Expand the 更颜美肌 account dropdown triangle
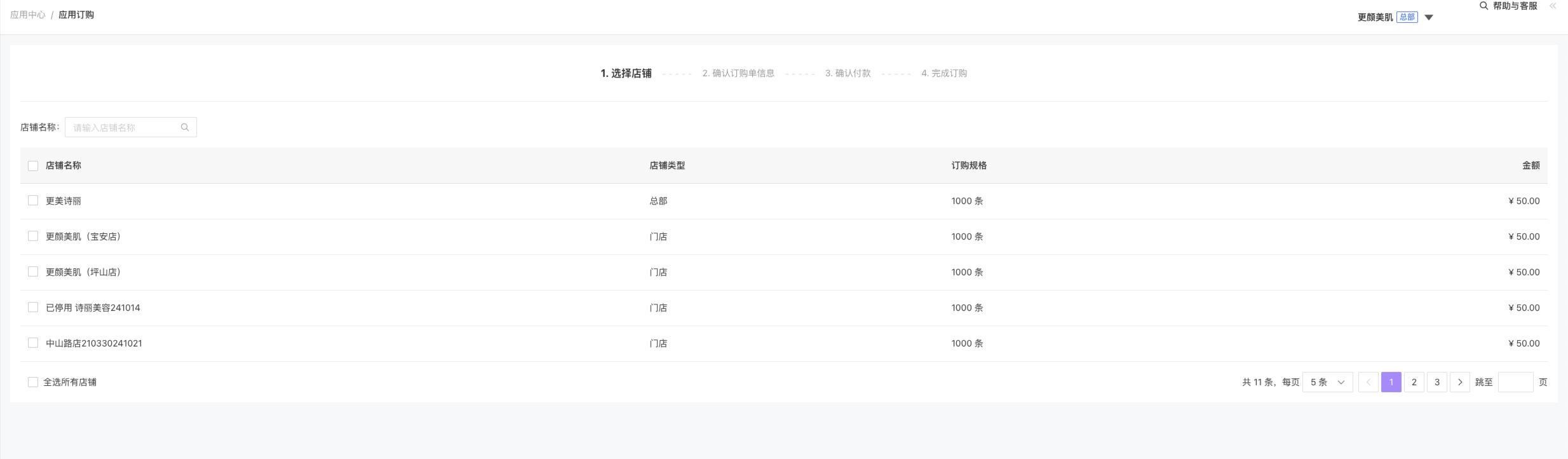This screenshot has height=459, width=1568. (1429, 17)
